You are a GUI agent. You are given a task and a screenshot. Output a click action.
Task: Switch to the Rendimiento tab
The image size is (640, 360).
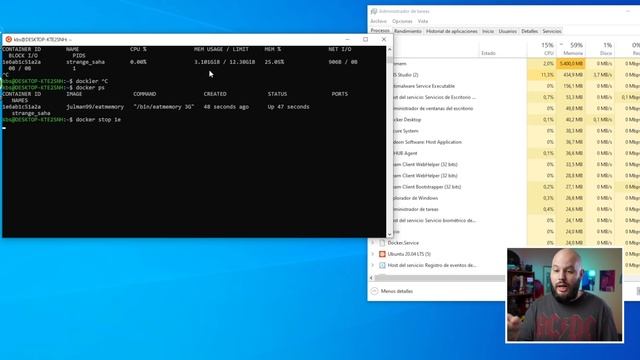pos(407,31)
